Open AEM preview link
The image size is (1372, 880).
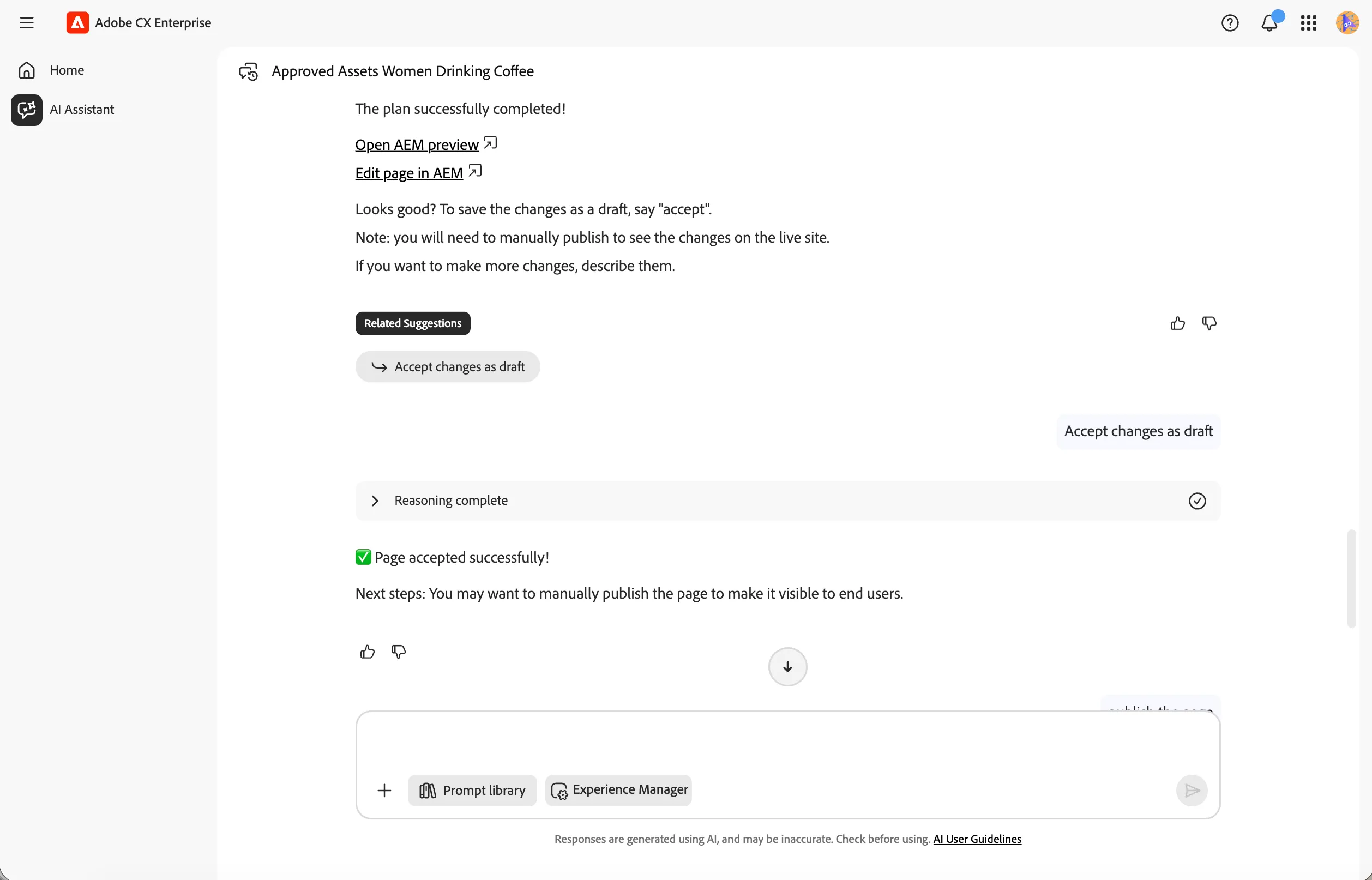click(x=417, y=144)
